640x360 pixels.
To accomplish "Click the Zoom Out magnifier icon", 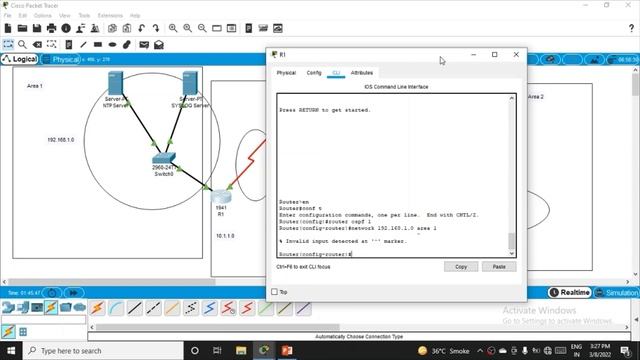I will point(202,28).
